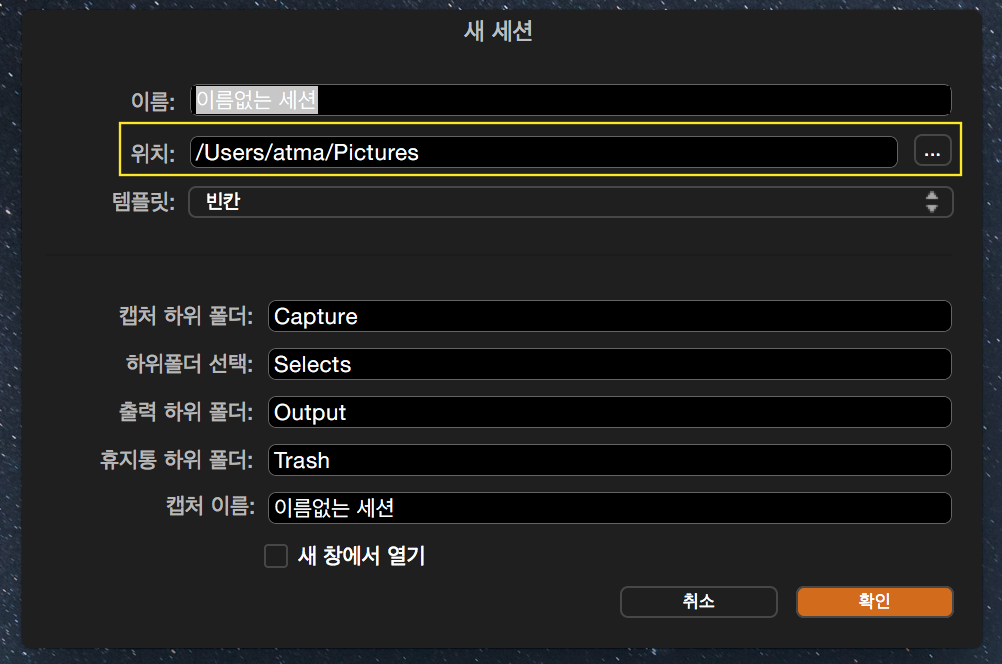Screen dimensions: 1002x664
Task: Click the 휴지통 하위 폴더: label
Action: (172, 460)
